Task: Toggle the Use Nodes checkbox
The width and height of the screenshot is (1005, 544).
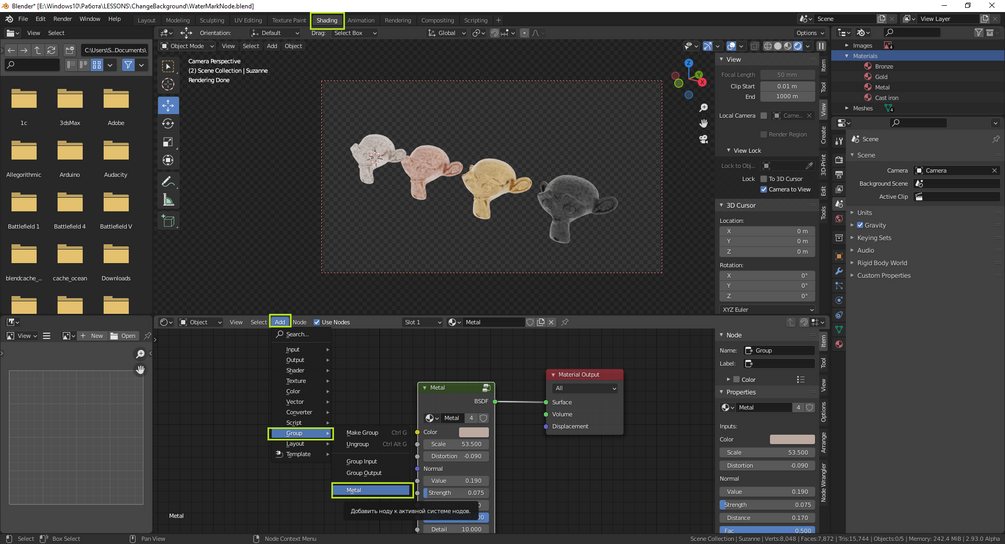Action: 317,322
